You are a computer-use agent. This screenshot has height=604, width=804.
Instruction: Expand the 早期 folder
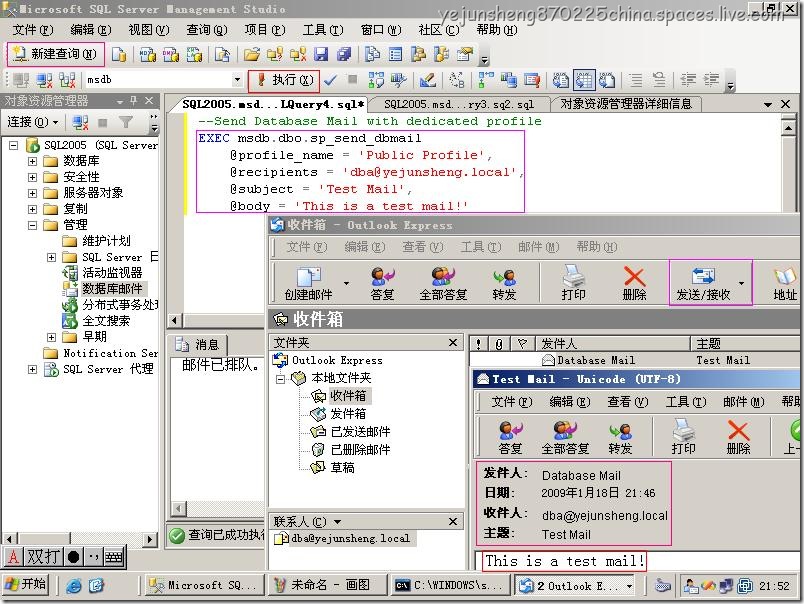tap(51, 337)
